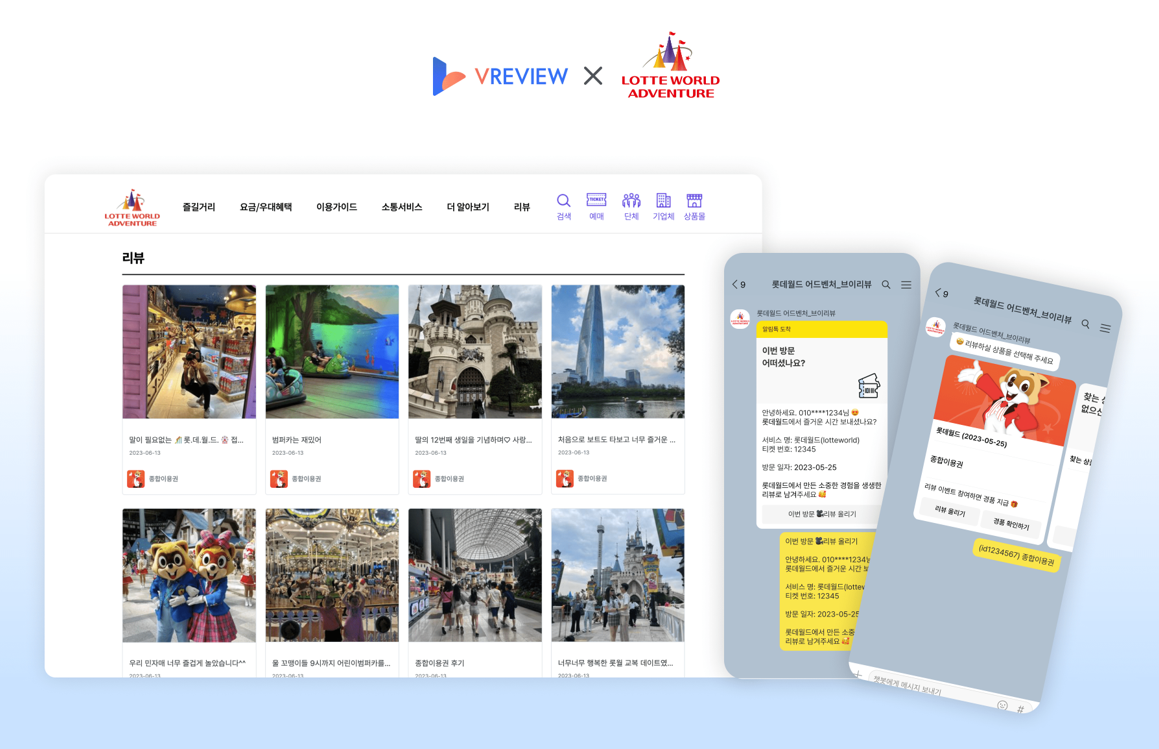The height and width of the screenshot is (749, 1159).
Task: Click the product icon under the 보트 review
Action: [x=565, y=479]
